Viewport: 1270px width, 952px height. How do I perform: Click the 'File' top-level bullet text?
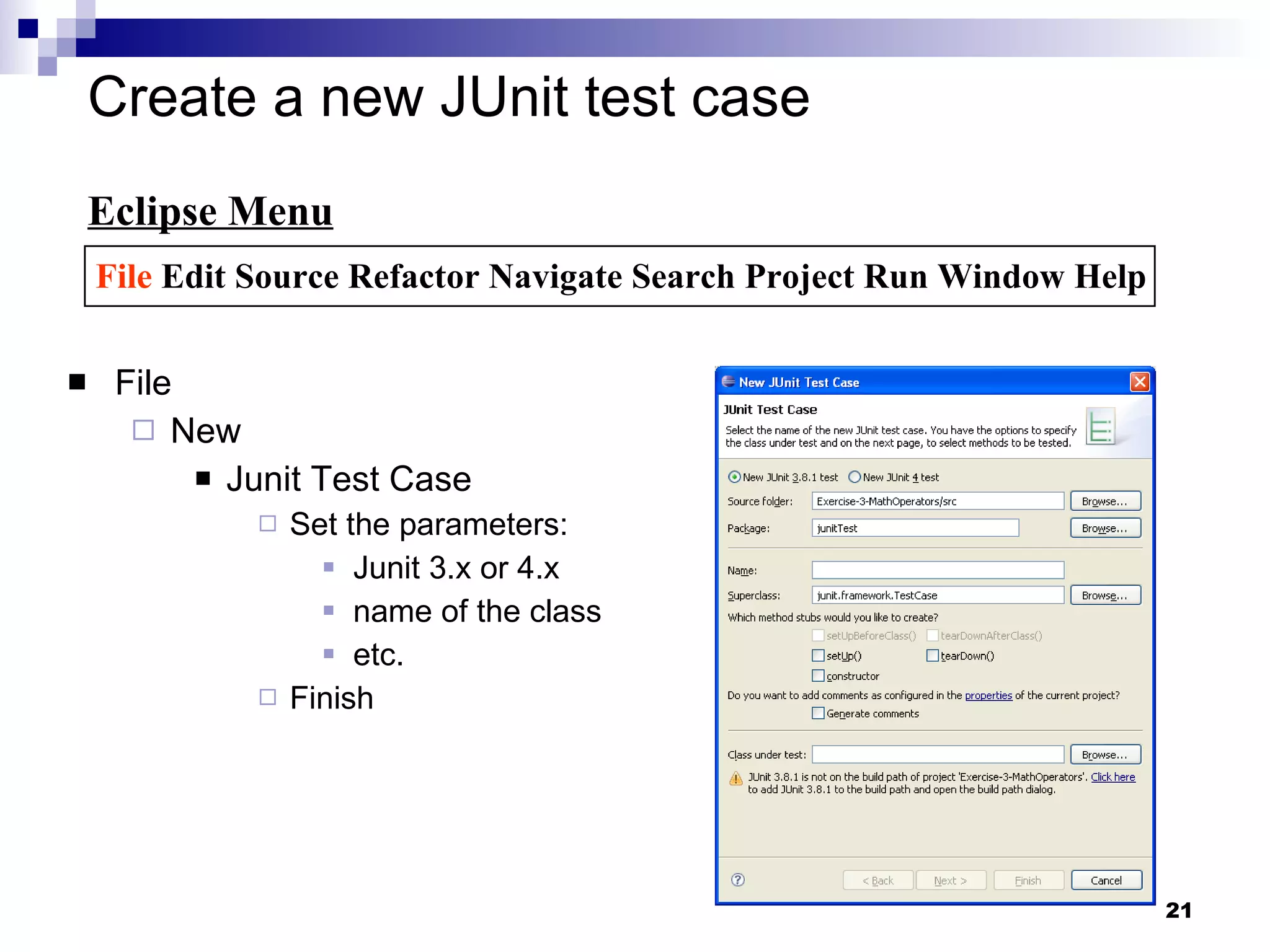[143, 382]
